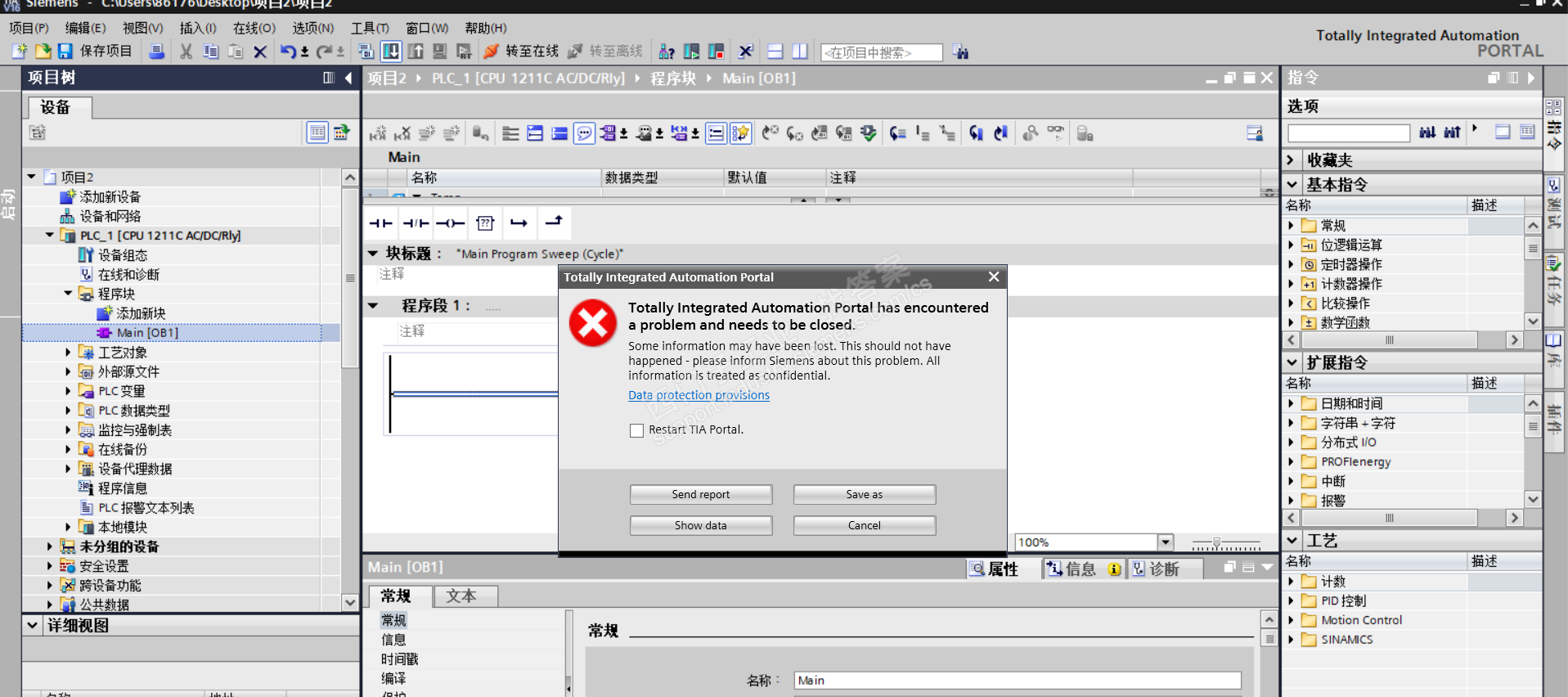This screenshot has height=697, width=1568.
Task: Click the 名称 field containing Main
Action: [1018, 681]
